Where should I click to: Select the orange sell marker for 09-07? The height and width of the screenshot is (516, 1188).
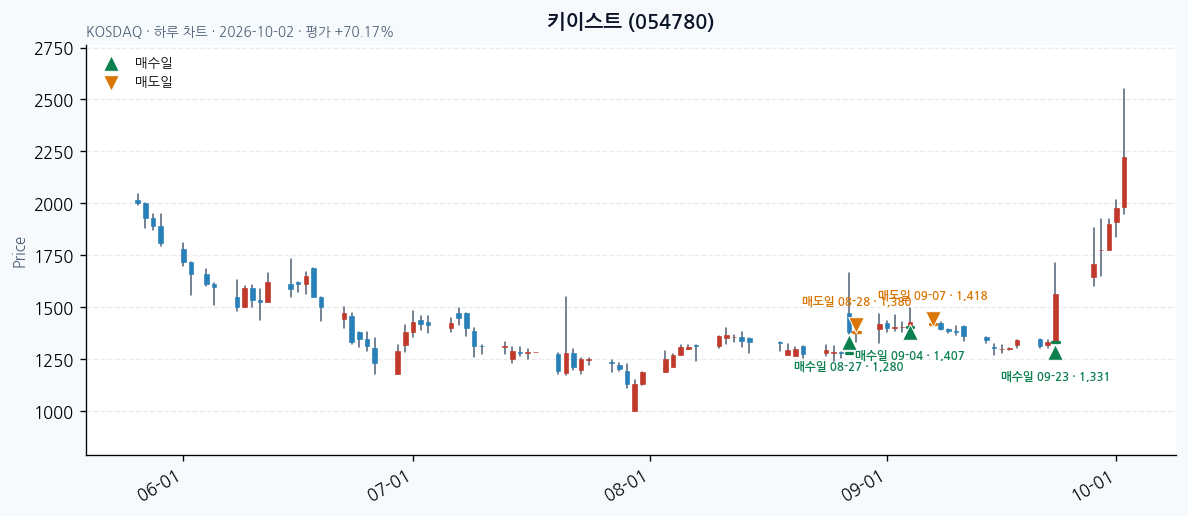(x=933, y=319)
